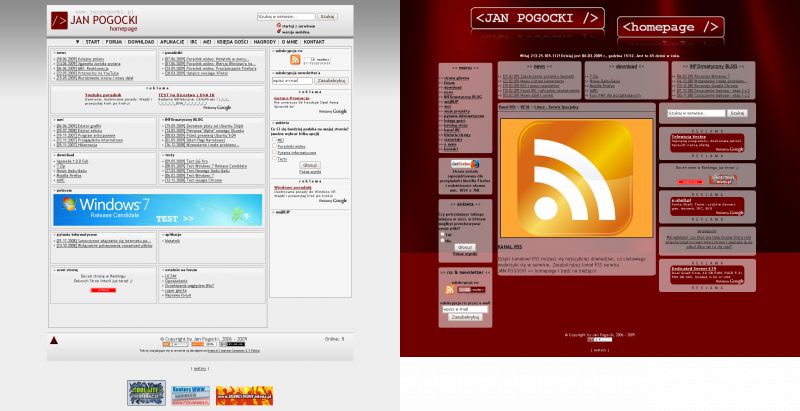Open NAGRODY in the navigation bar
The width and height of the screenshot is (800, 411).
265,42
